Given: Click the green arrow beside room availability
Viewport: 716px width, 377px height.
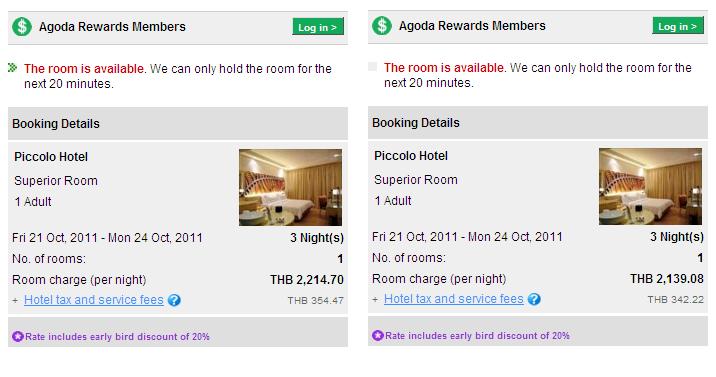Looking at the screenshot, I should click(x=12, y=68).
